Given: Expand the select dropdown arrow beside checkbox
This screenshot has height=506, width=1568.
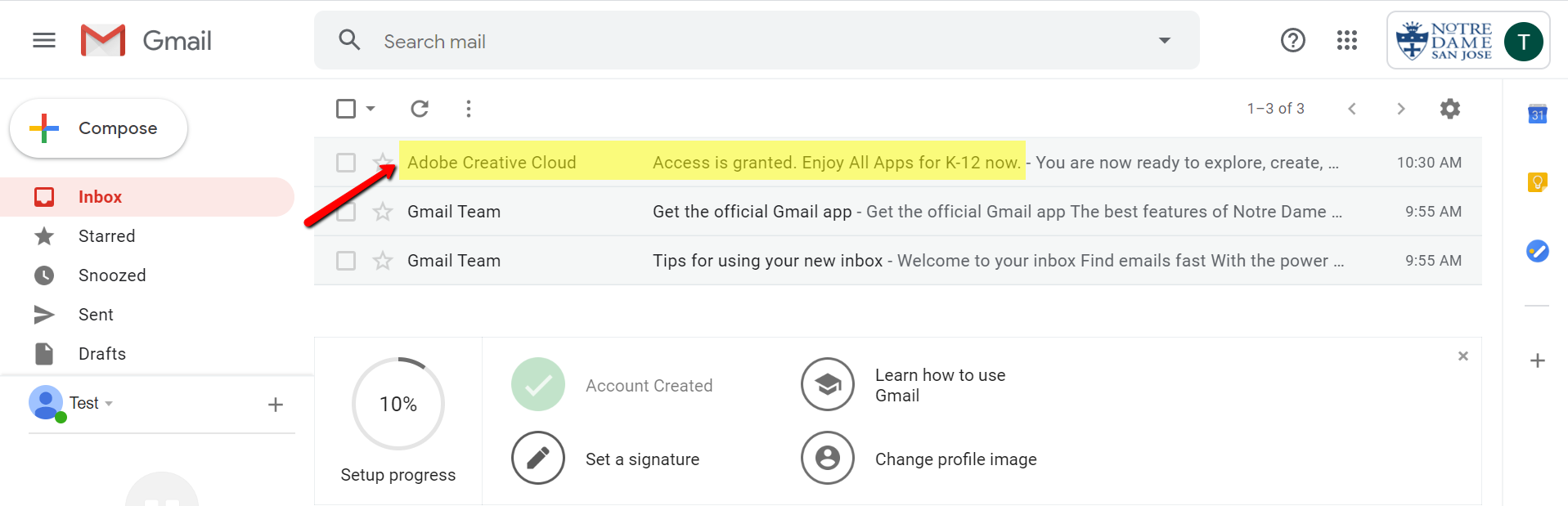Looking at the screenshot, I should pos(371,109).
